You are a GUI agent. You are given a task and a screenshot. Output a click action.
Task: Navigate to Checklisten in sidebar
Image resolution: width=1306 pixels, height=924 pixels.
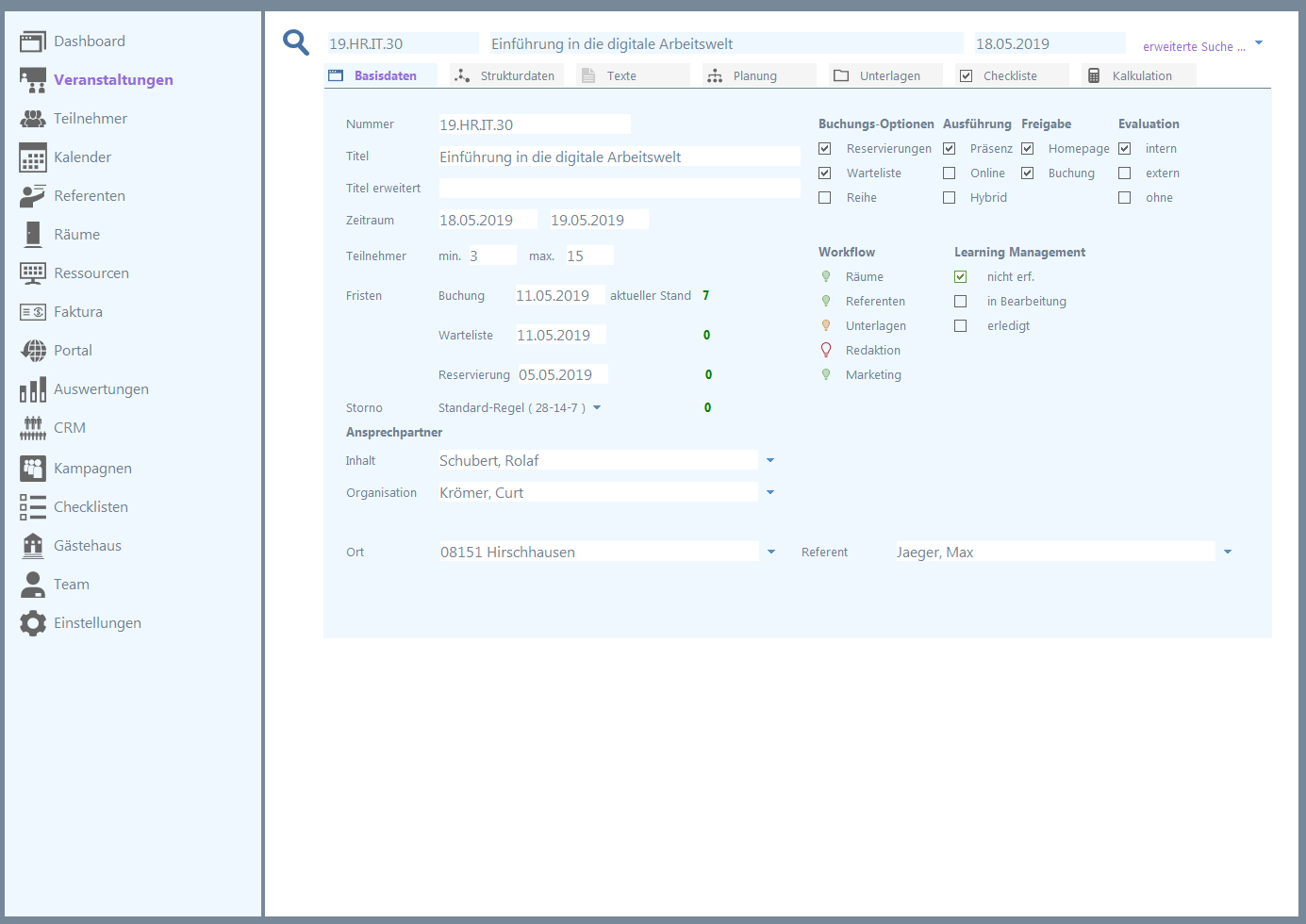pos(91,507)
